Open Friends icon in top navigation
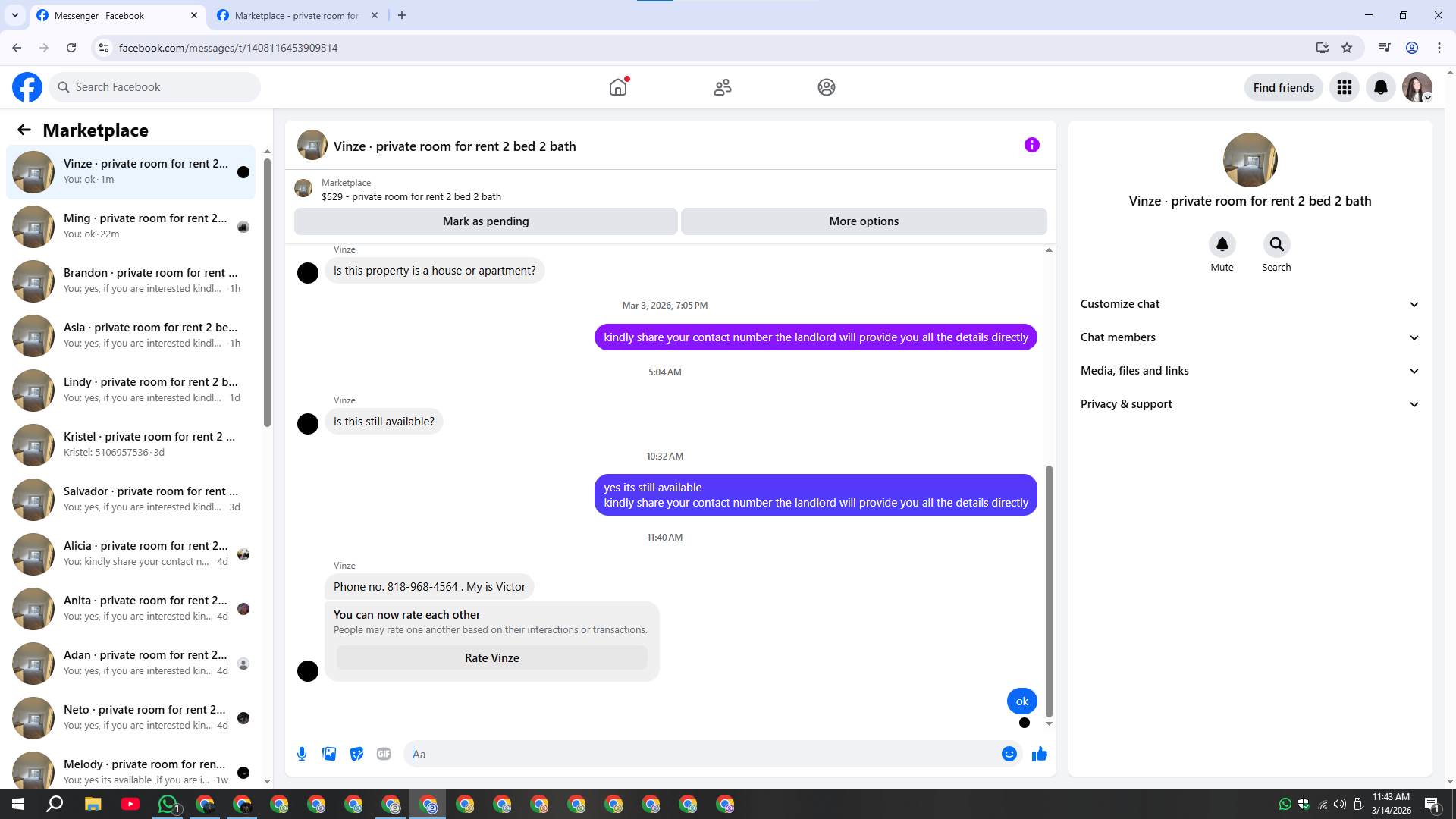The image size is (1456, 819). (x=723, y=87)
